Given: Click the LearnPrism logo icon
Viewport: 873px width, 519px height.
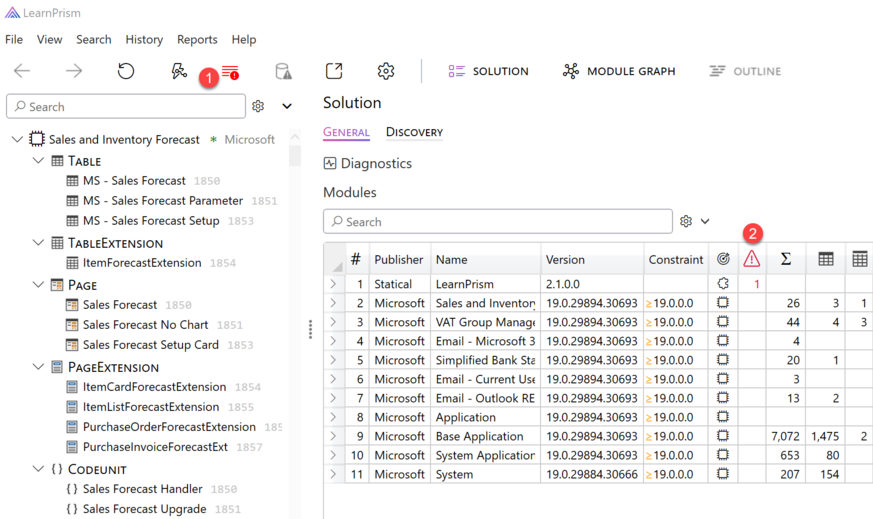Looking at the screenshot, I should click(12, 12).
